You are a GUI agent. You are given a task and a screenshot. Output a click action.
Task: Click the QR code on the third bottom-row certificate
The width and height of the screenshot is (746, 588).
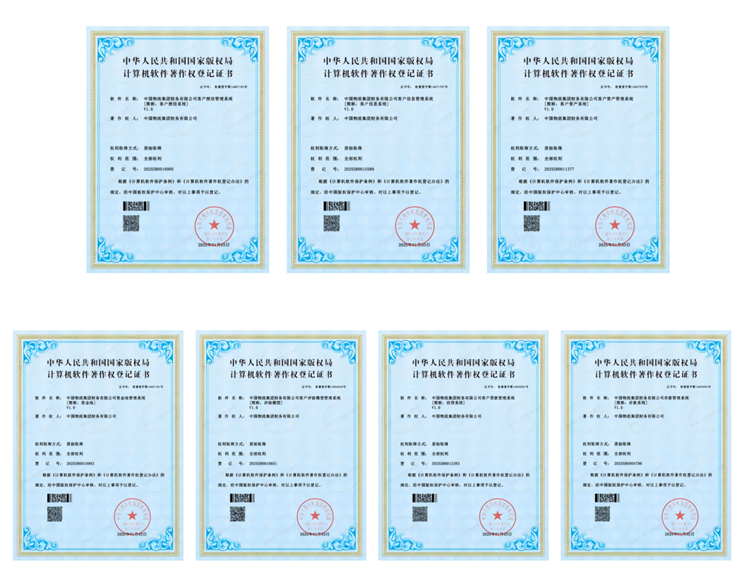[x=419, y=513]
